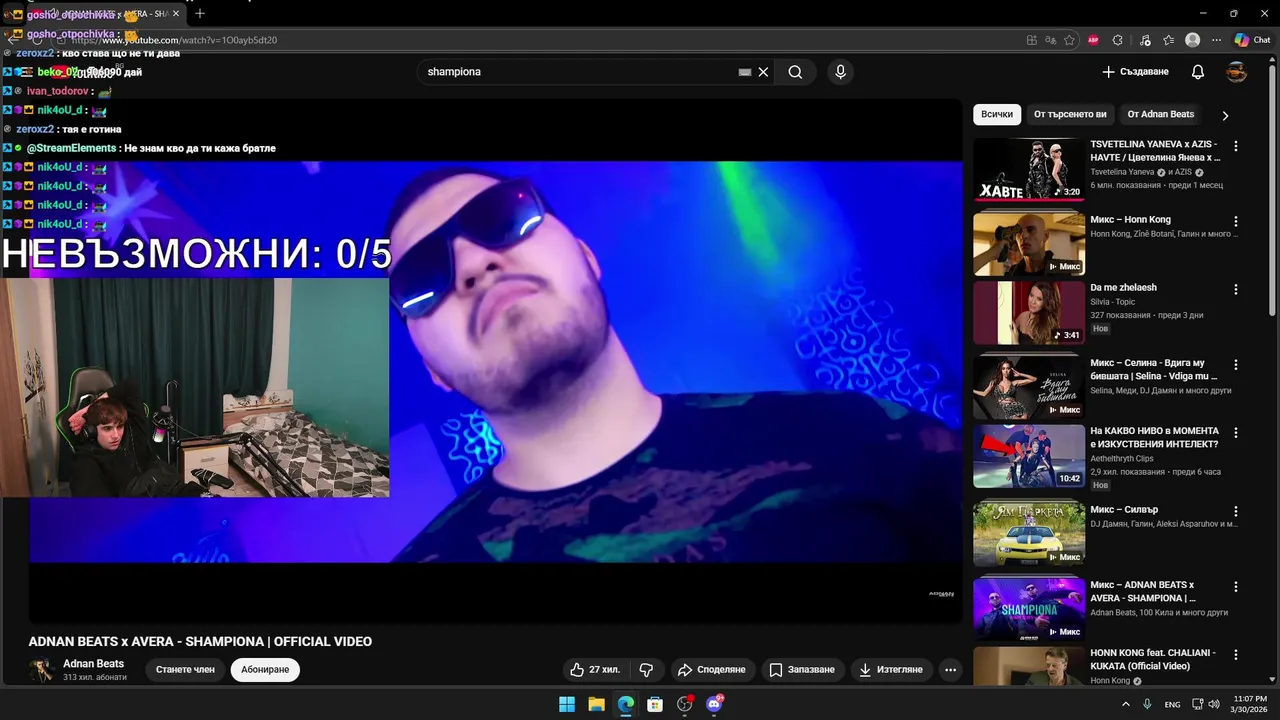This screenshot has height=720, width=1280.
Task: Click the ENG language indicator
Action: 1172,704
